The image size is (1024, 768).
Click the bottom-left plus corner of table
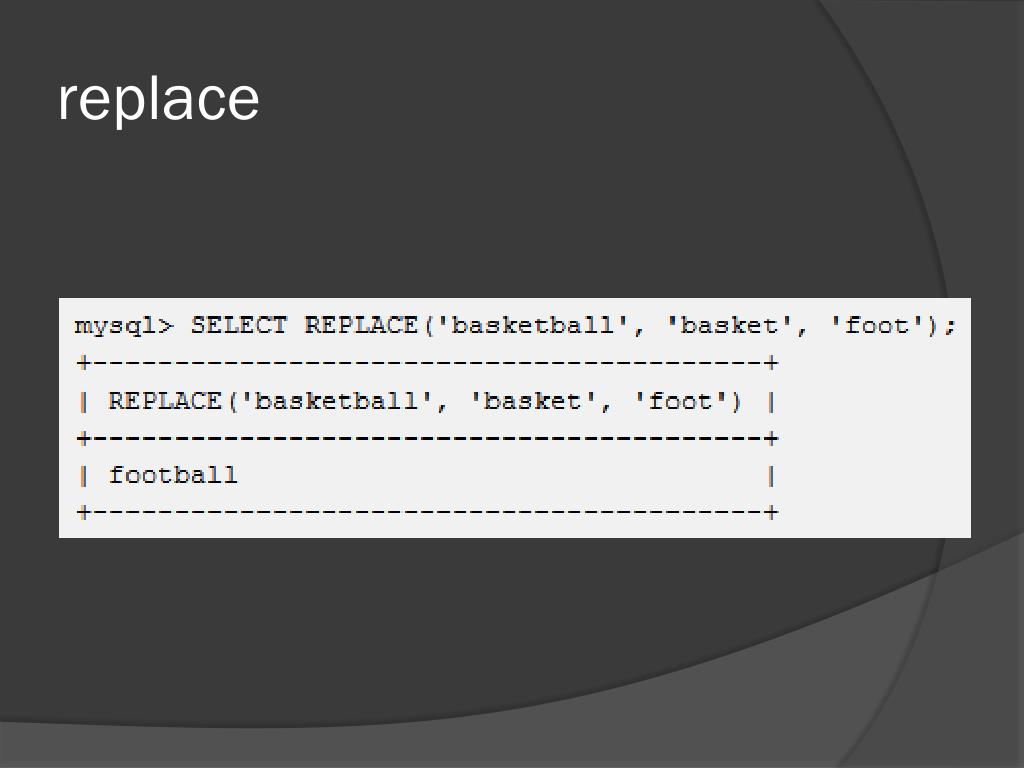click(83, 512)
